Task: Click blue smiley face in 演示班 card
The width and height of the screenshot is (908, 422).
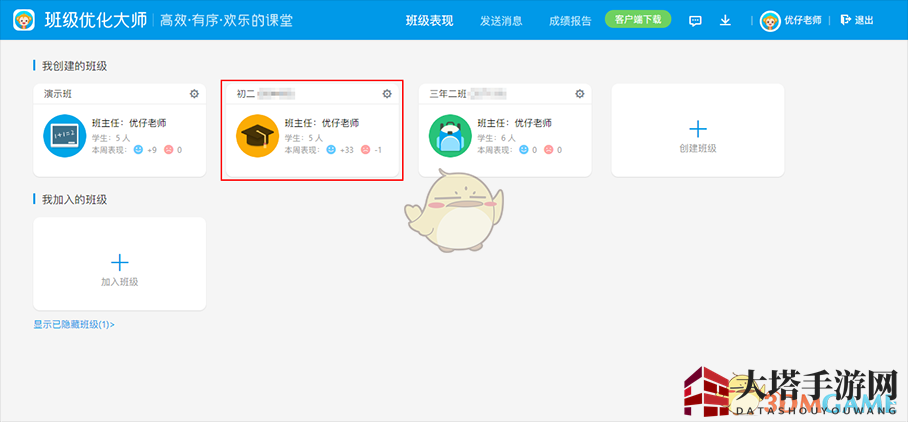Action: [138, 150]
